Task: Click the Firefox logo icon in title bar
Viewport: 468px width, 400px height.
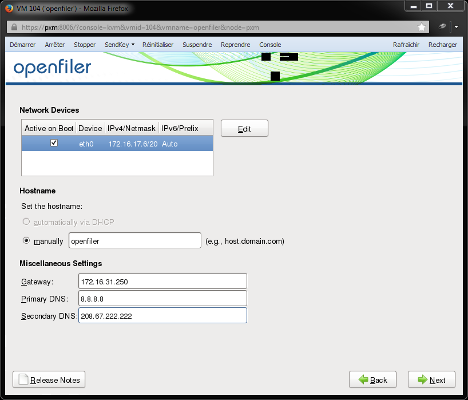Action: [9, 8]
